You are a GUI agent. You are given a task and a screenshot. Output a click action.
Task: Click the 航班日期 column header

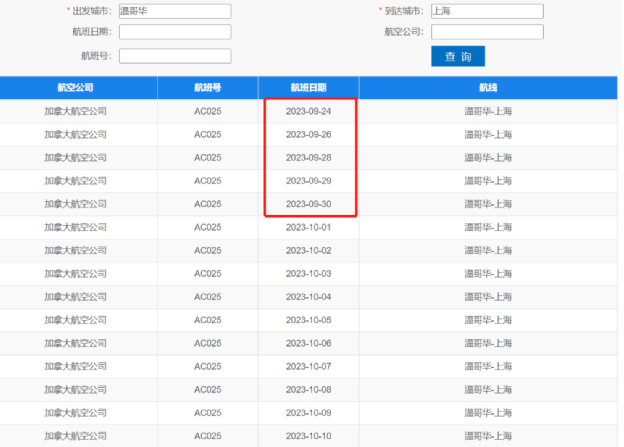[308, 88]
